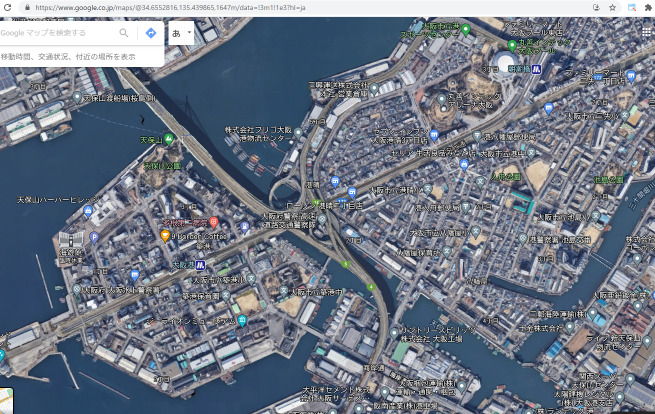Open the Google apps grid
655x414 pixels.
click(x=646, y=33)
